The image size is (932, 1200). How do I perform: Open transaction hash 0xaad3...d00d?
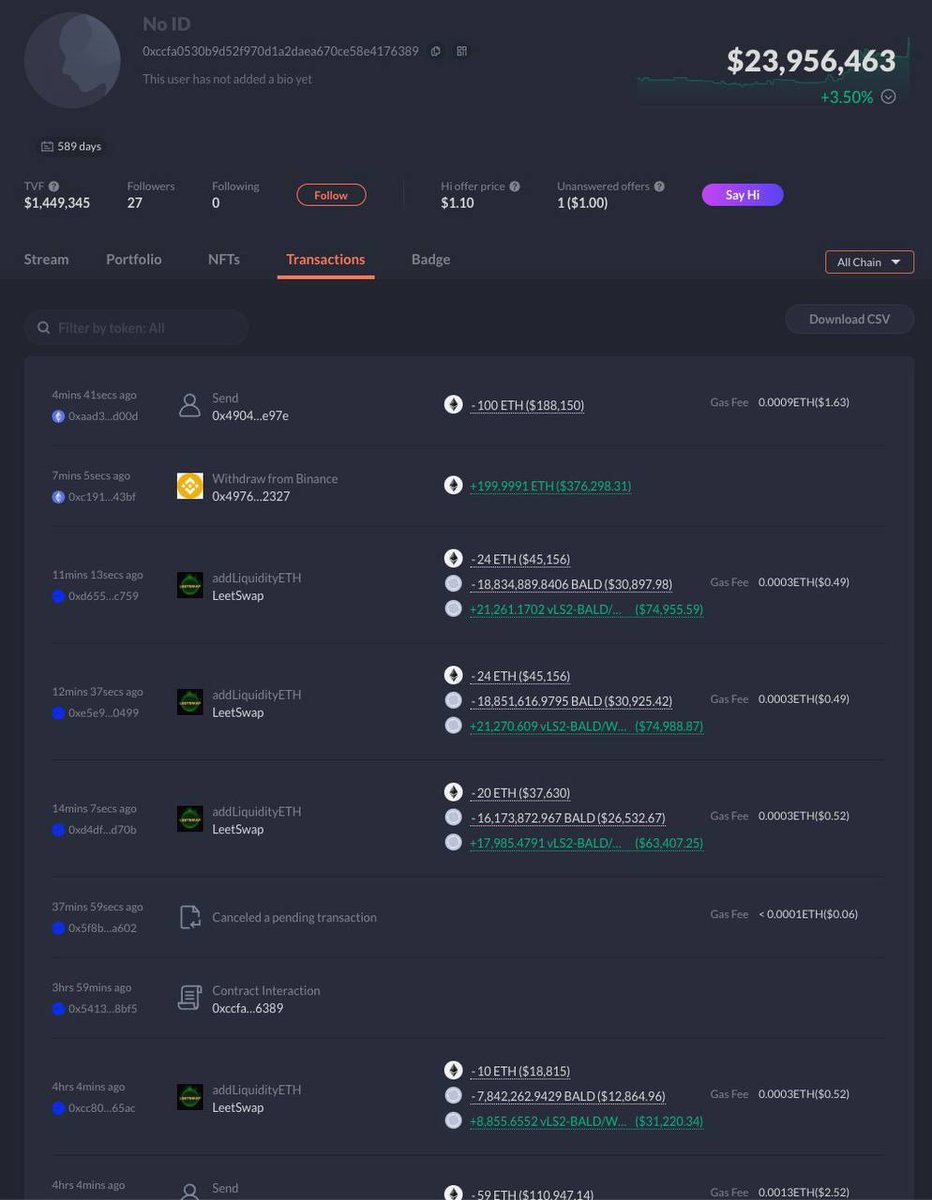coord(103,415)
